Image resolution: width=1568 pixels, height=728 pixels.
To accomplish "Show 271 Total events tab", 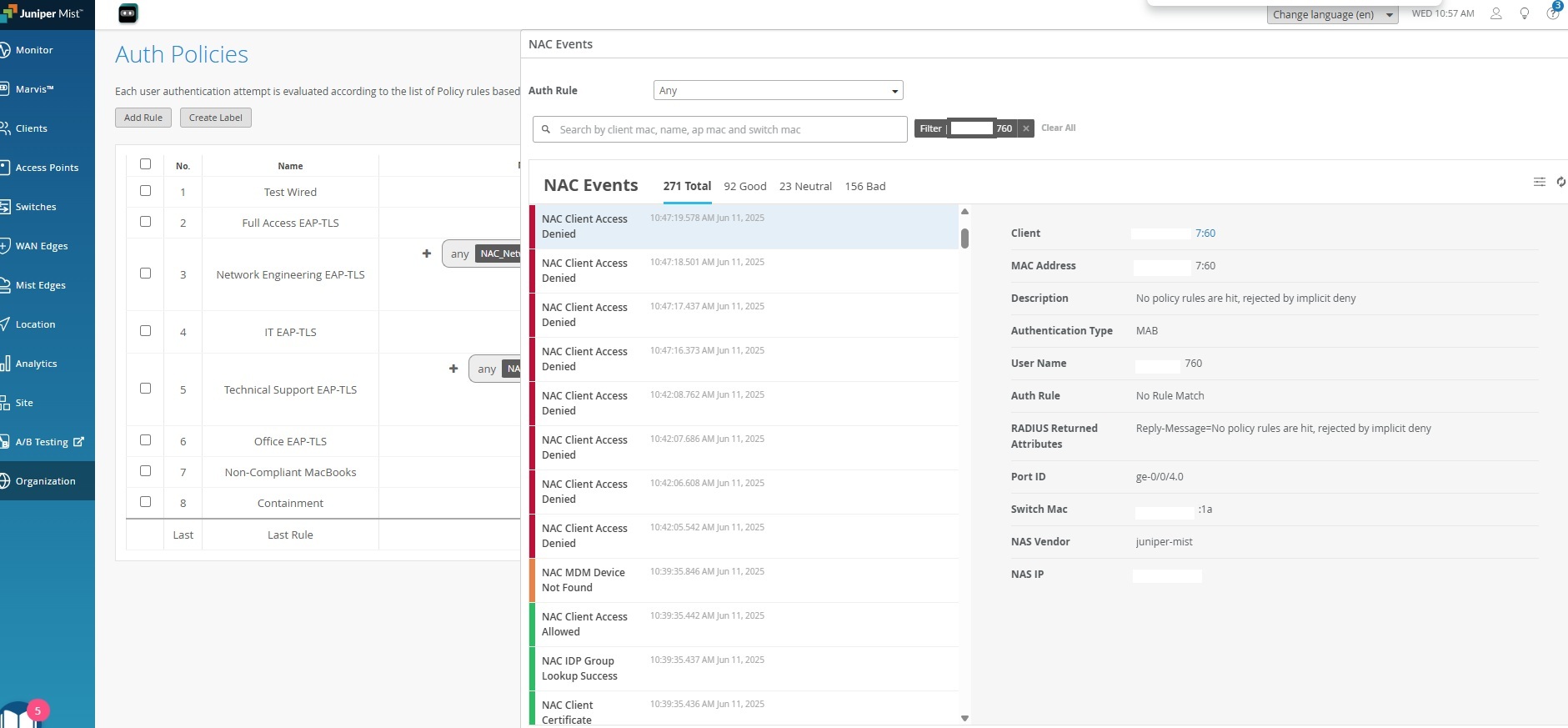I will point(687,187).
